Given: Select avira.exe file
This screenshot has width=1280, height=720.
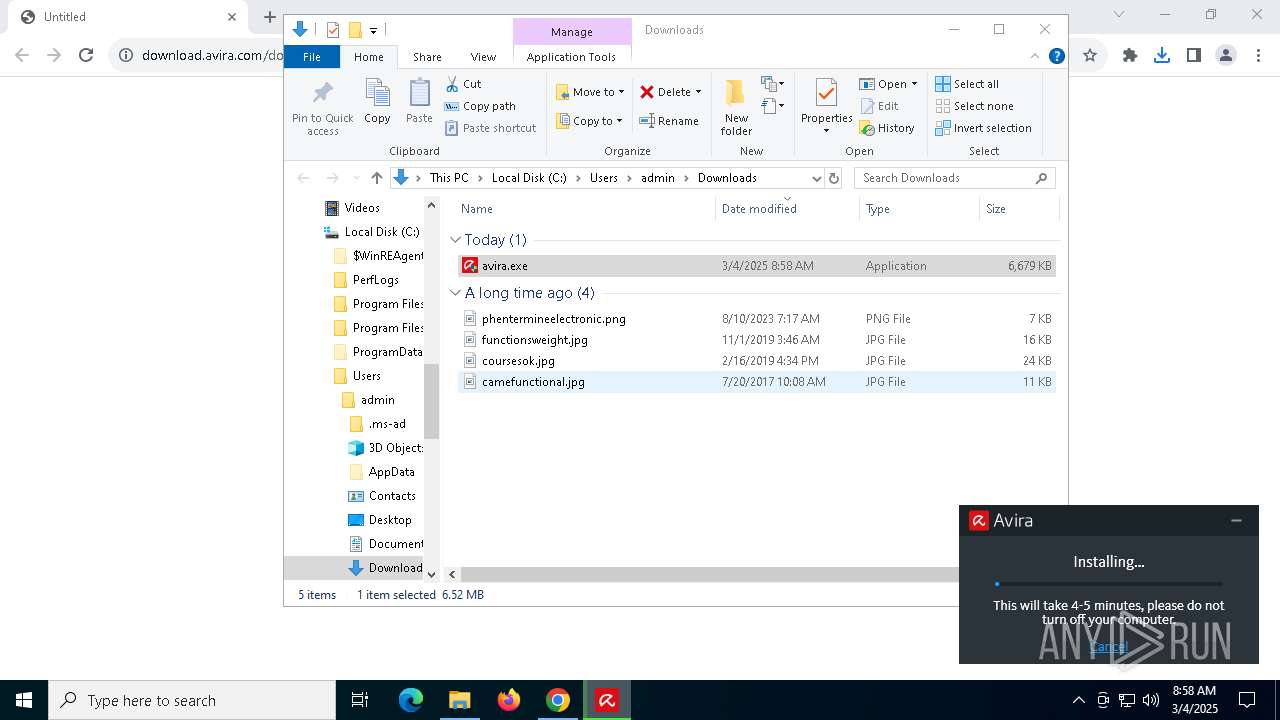Looking at the screenshot, I should pyautogui.click(x=757, y=266).
